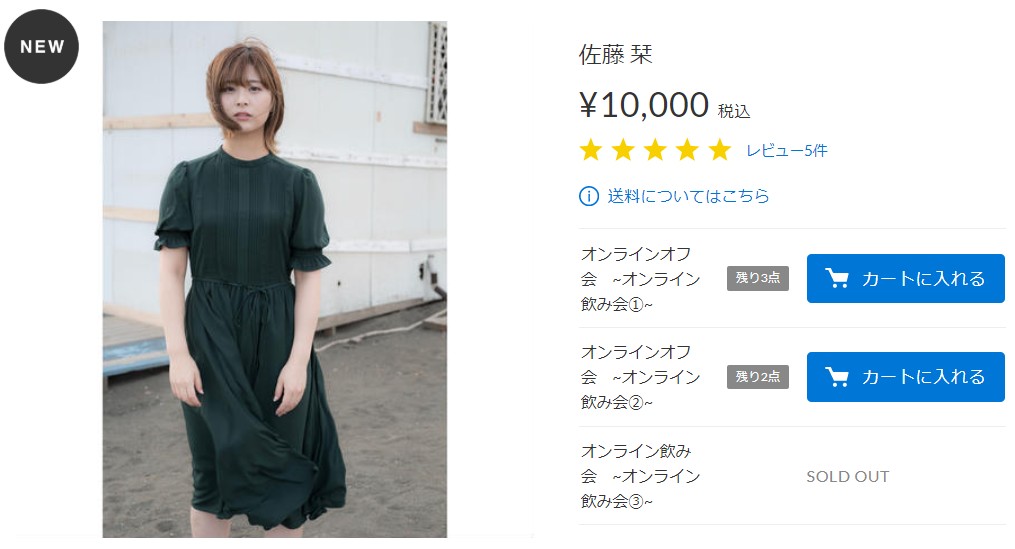Click the fourth yellow rating star
Viewport: 1015px width, 549px height.
[687, 150]
